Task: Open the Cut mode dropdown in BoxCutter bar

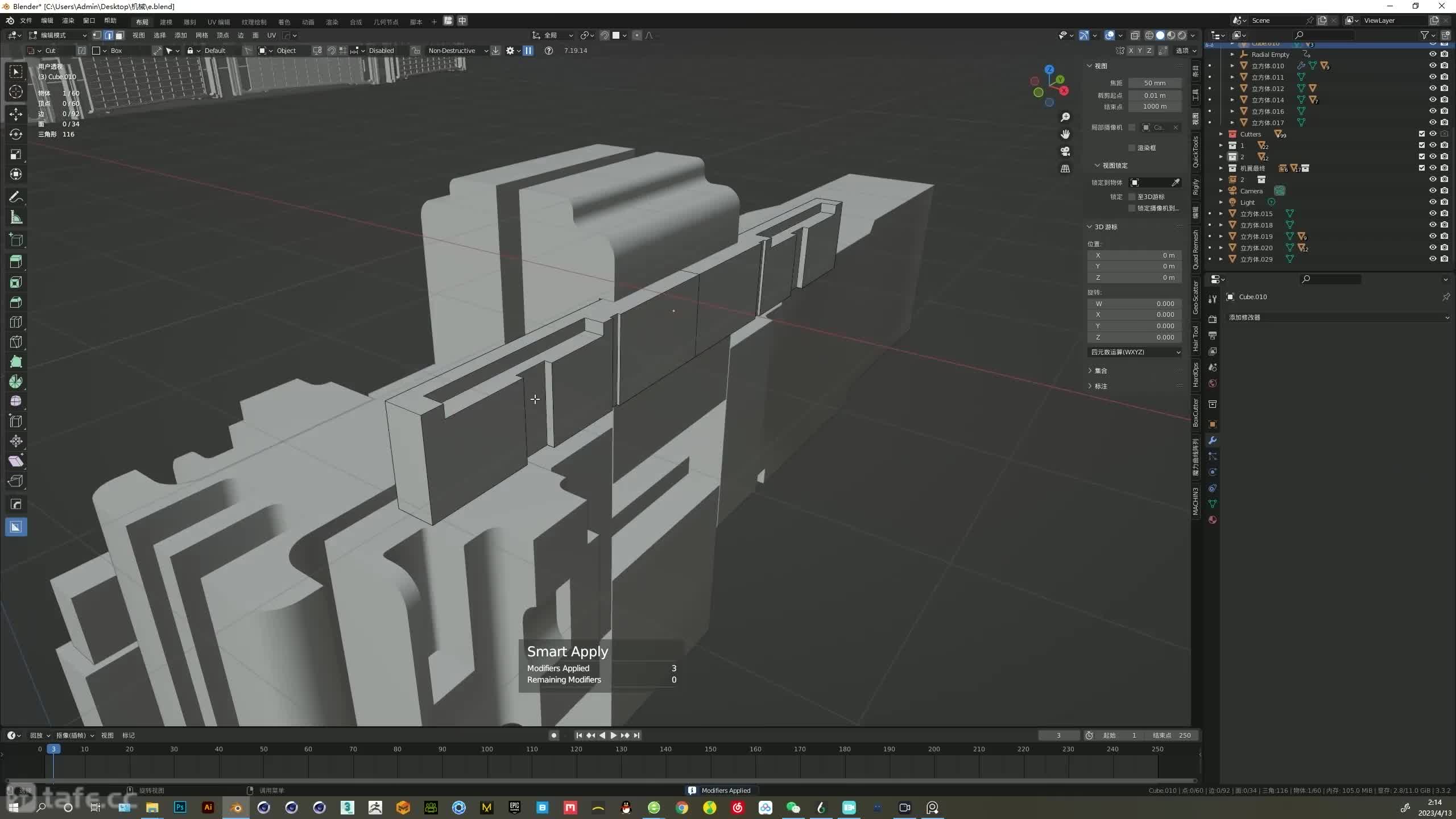Action: [x=51, y=51]
